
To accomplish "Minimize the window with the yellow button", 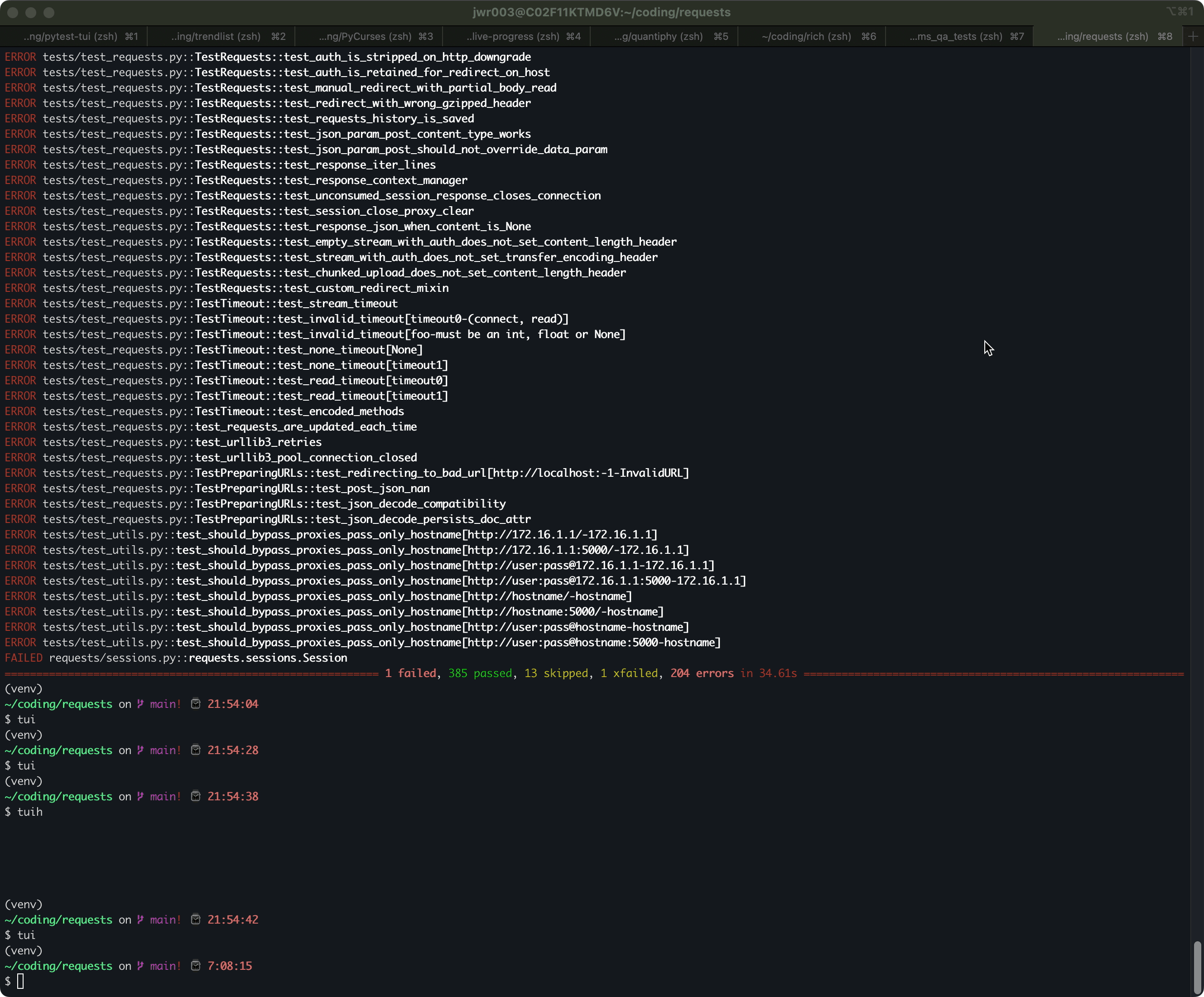I will (x=31, y=12).
